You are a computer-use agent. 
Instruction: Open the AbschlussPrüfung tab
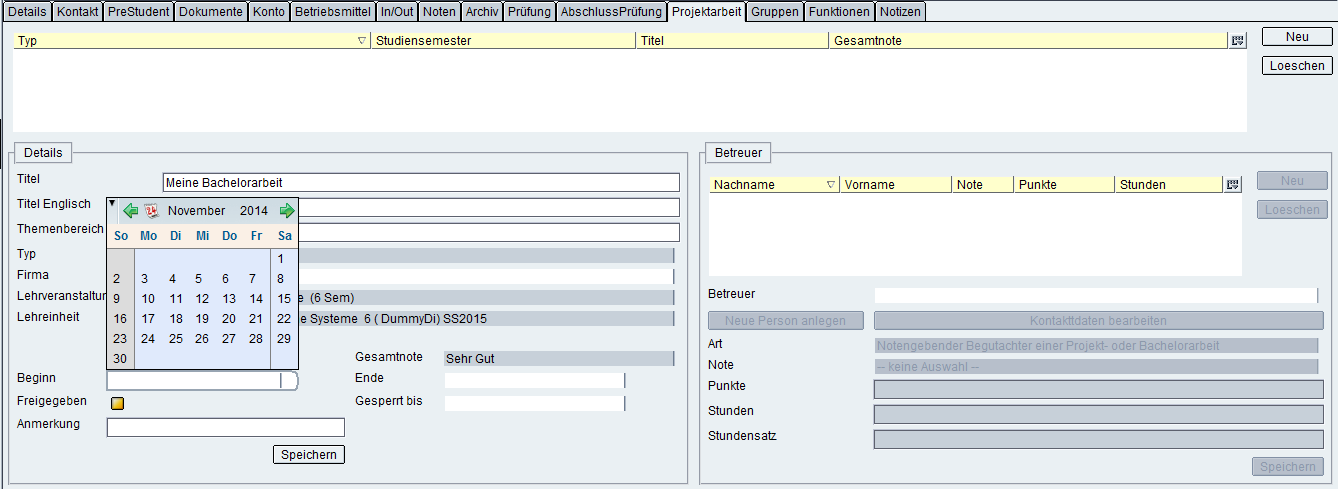611,12
